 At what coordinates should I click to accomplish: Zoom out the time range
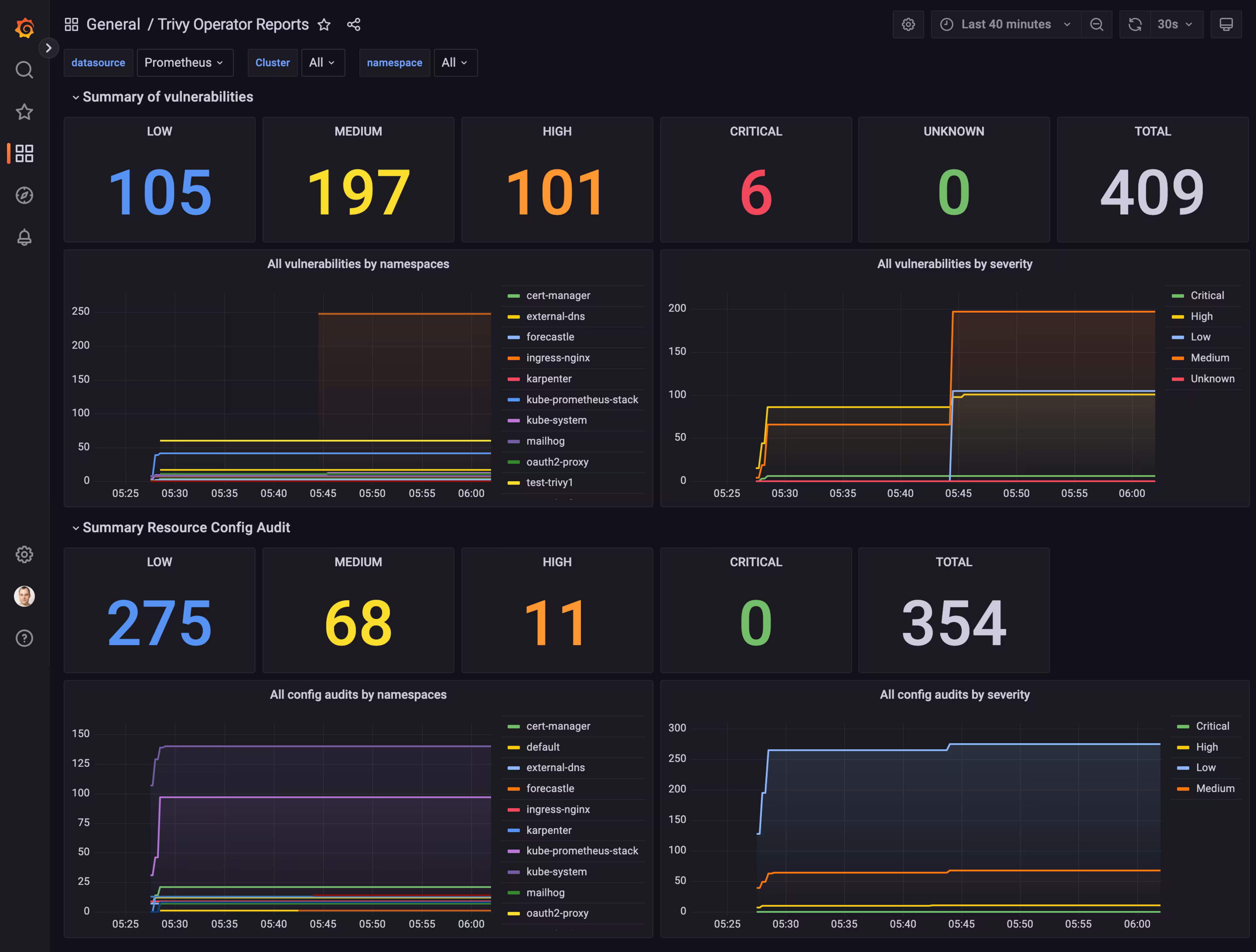(1096, 25)
